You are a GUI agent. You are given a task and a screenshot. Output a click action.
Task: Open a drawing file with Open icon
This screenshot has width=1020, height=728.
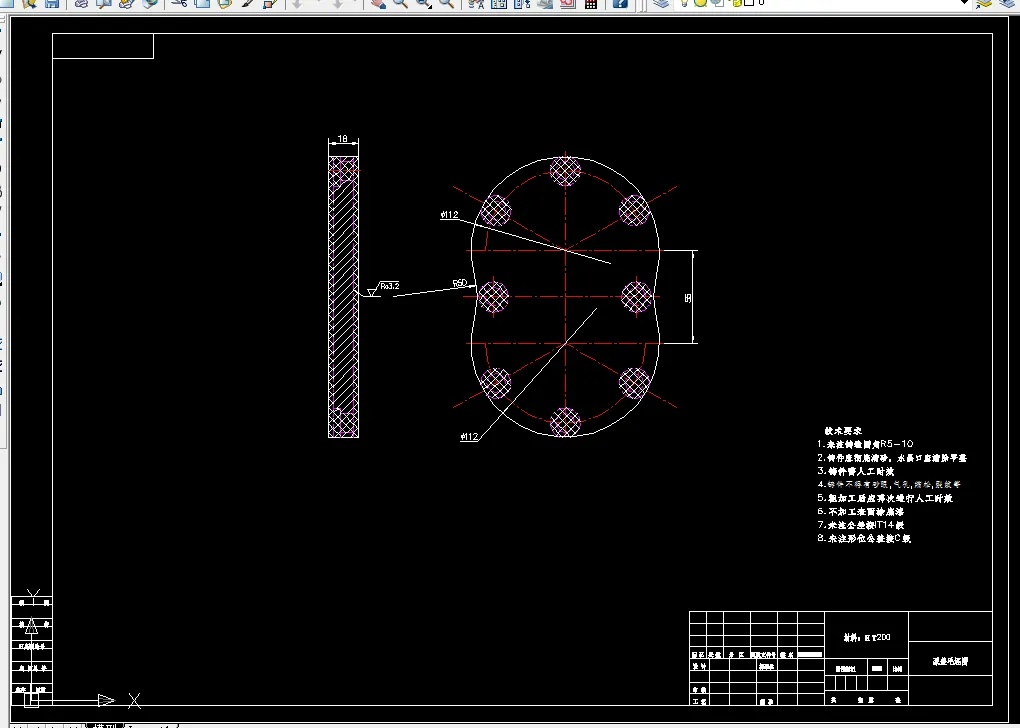tap(29, 4)
